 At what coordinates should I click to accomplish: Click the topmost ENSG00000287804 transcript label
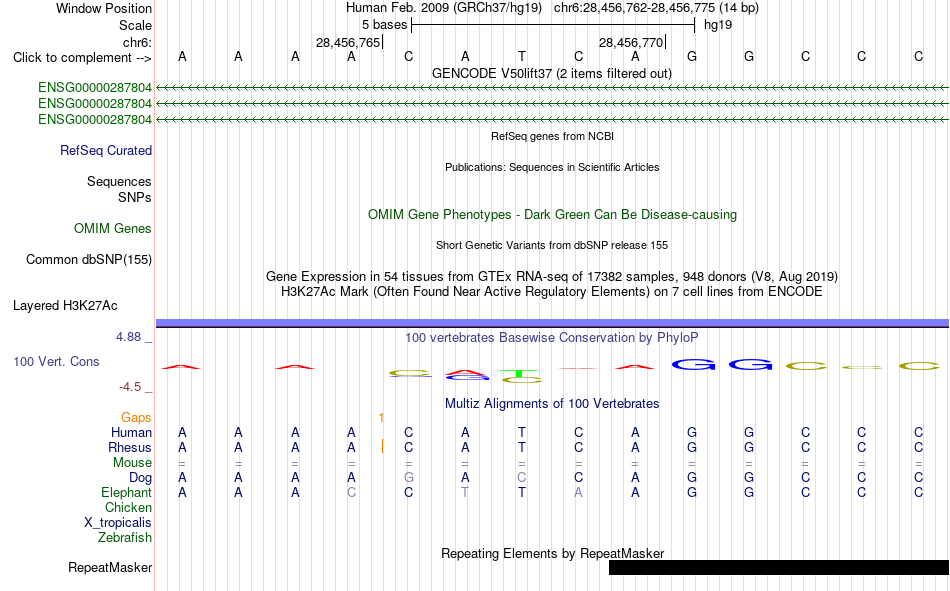[x=95, y=88]
